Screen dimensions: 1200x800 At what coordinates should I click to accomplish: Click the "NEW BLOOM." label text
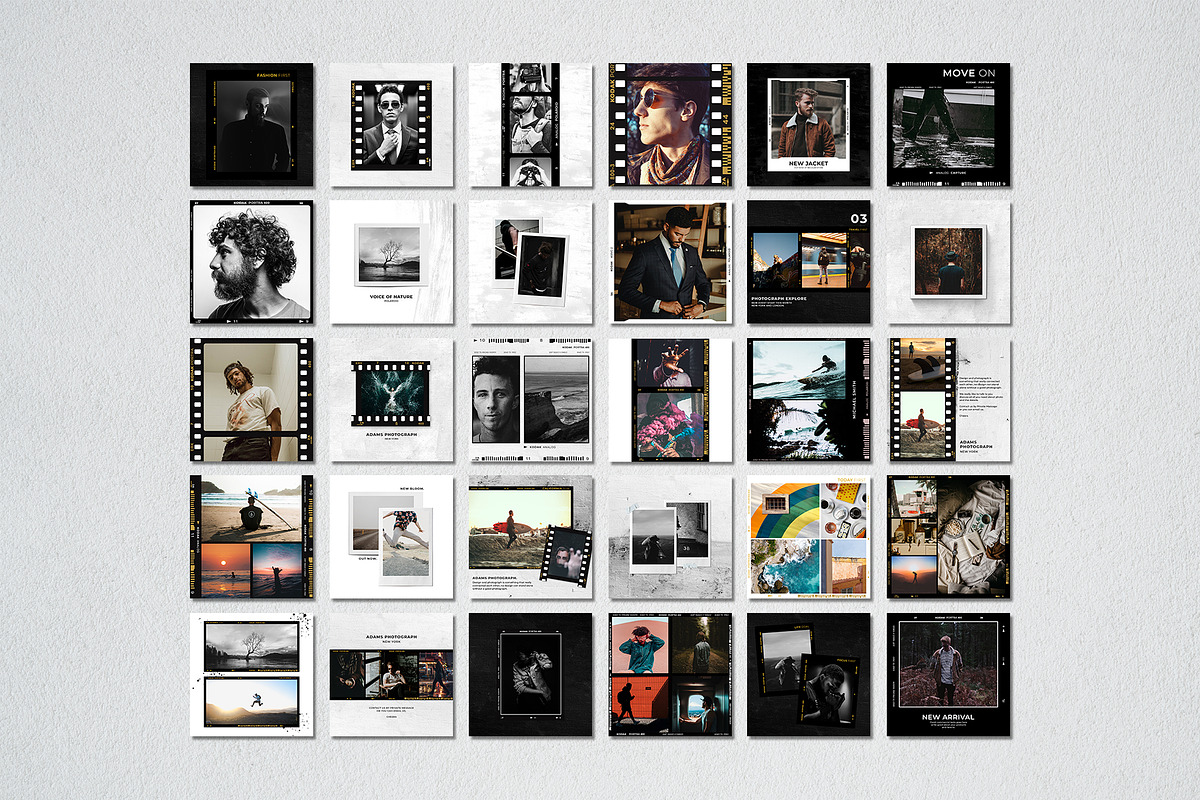point(412,489)
